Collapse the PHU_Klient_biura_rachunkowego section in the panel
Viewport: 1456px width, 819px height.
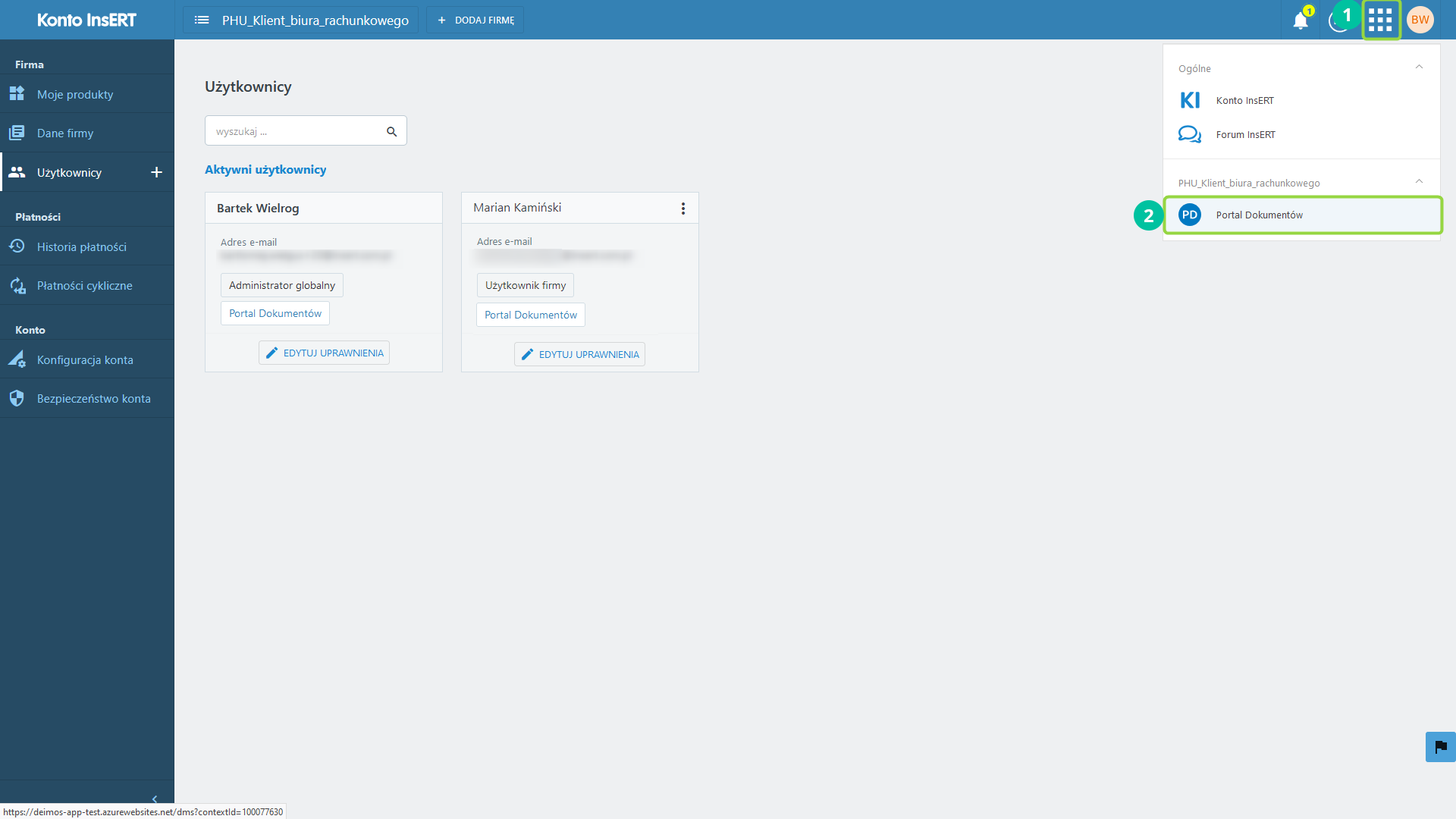pos(1419,182)
